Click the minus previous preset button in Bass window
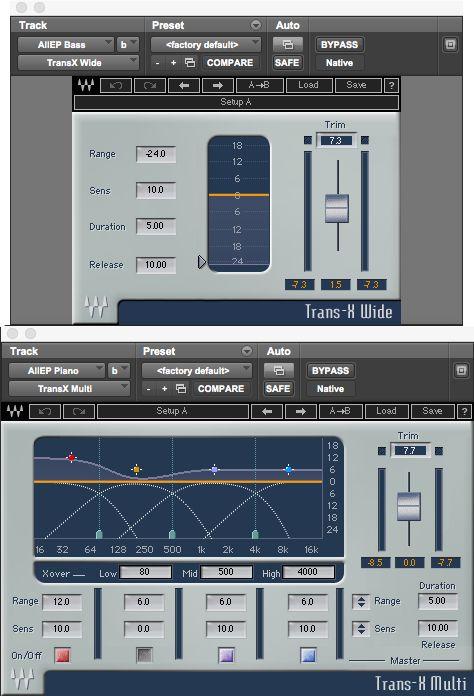474x696 pixels. pyautogui.click(x=158, y=63)
